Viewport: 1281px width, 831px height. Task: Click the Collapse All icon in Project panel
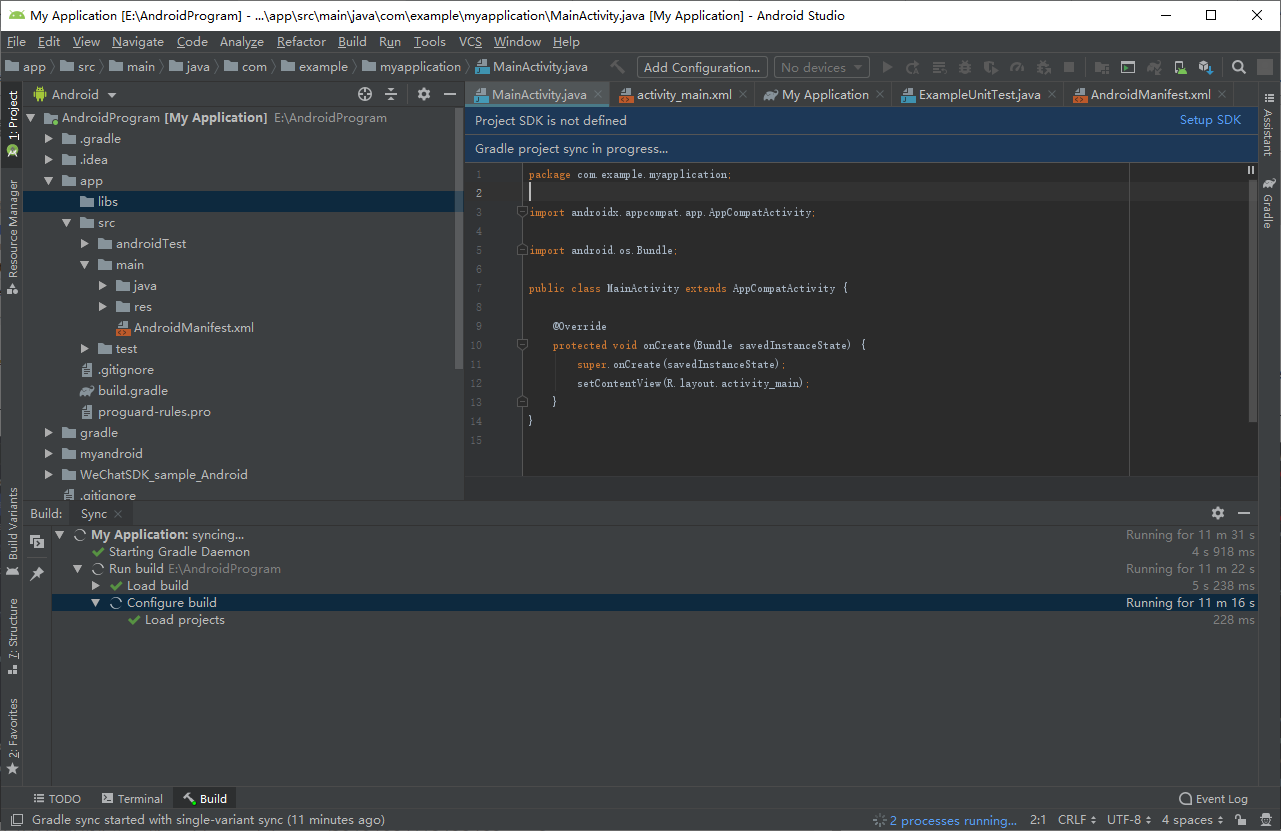(391, 94)
